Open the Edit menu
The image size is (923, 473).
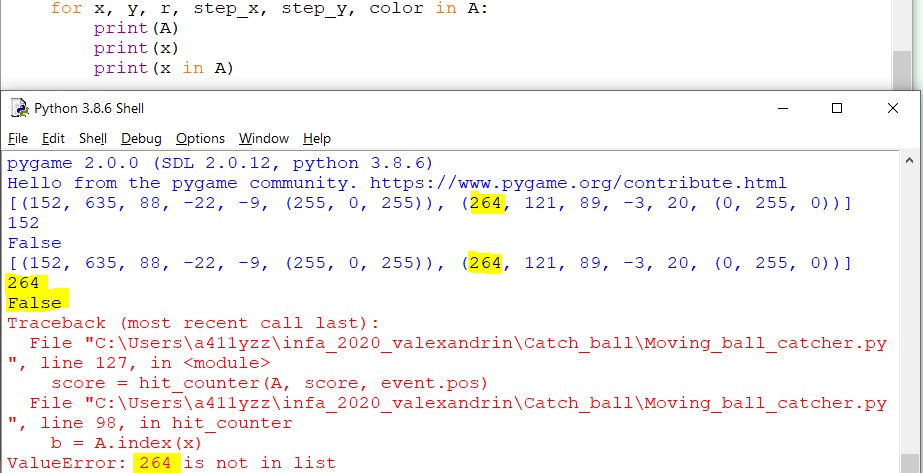(x=53, y=138)
